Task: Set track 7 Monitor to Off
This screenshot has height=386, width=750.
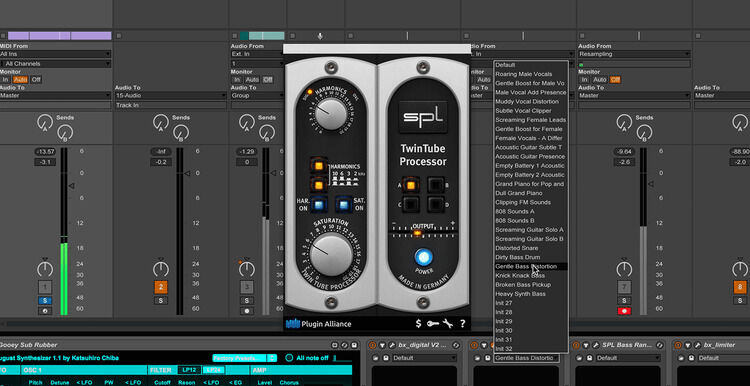Action: tap(615, 79)
